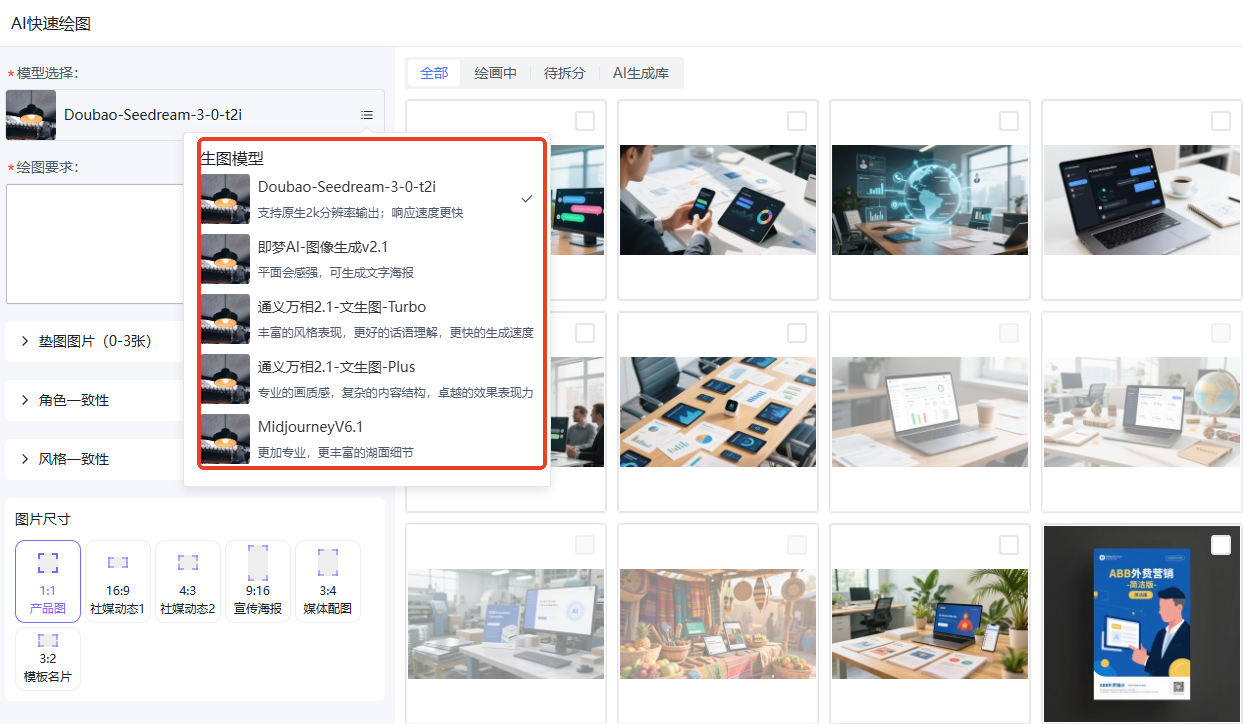Switch to the 绘画中 tab
Screen dimensions: 1243x724
pos(495,73)
